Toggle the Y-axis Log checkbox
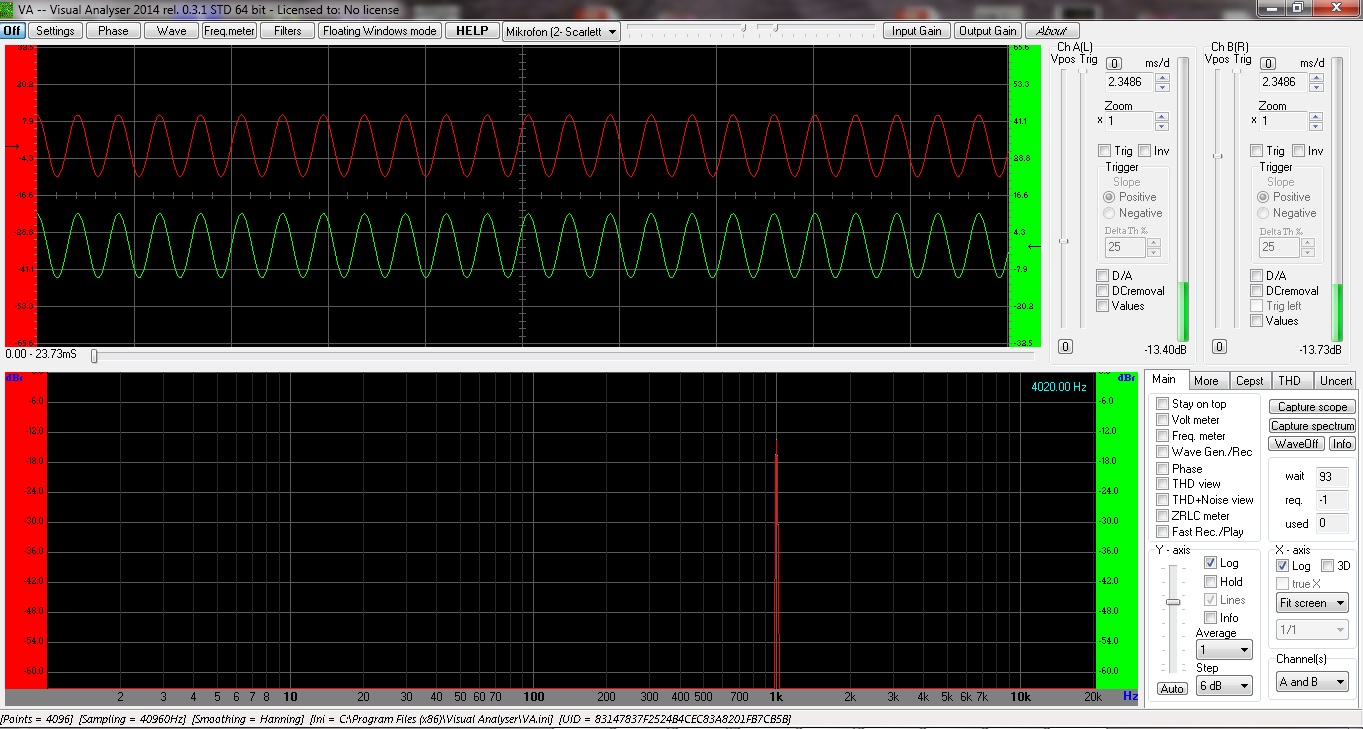This screenshot has width=1363, height=729. click(1211, 563)
